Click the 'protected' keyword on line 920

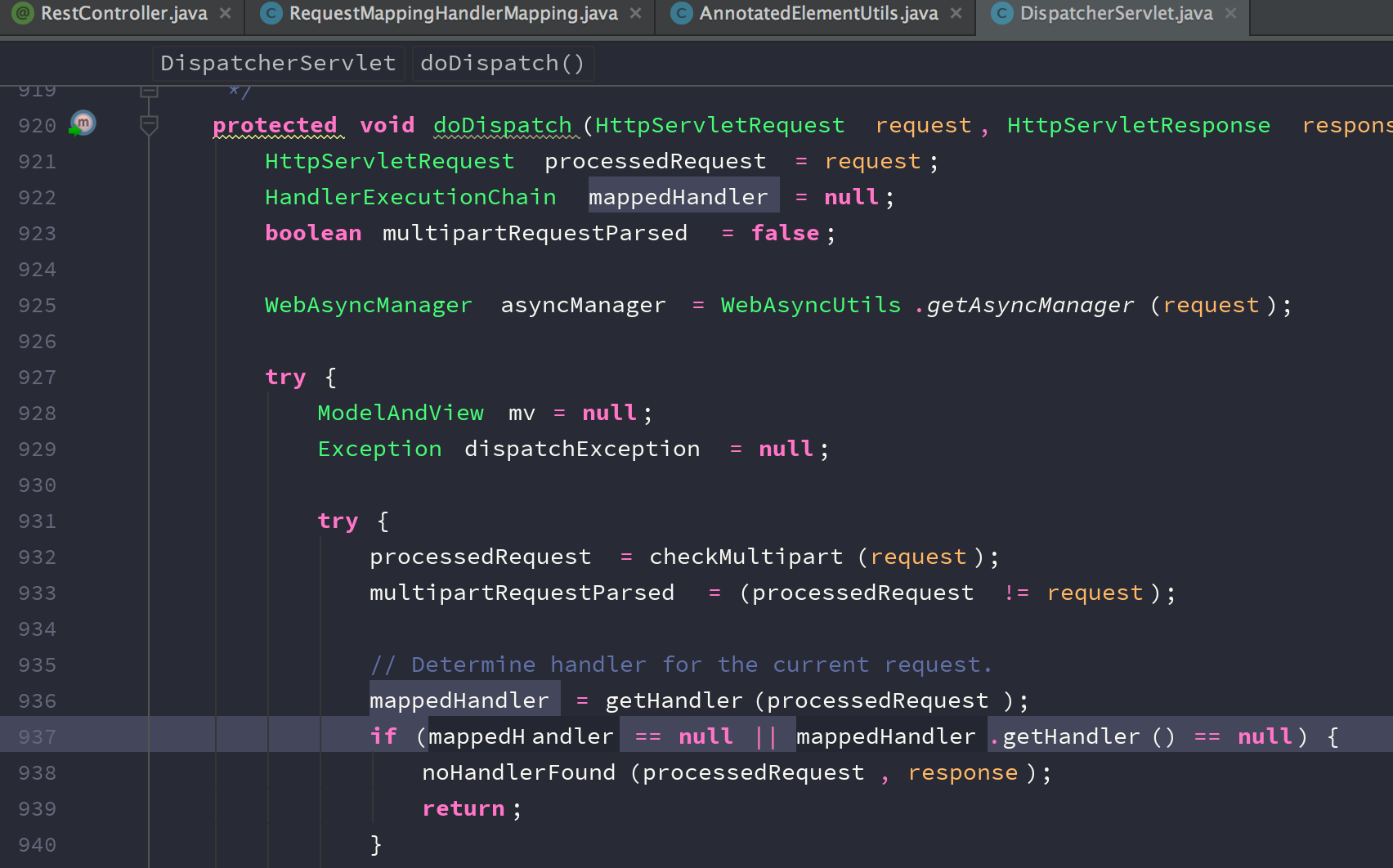[275, 126]
